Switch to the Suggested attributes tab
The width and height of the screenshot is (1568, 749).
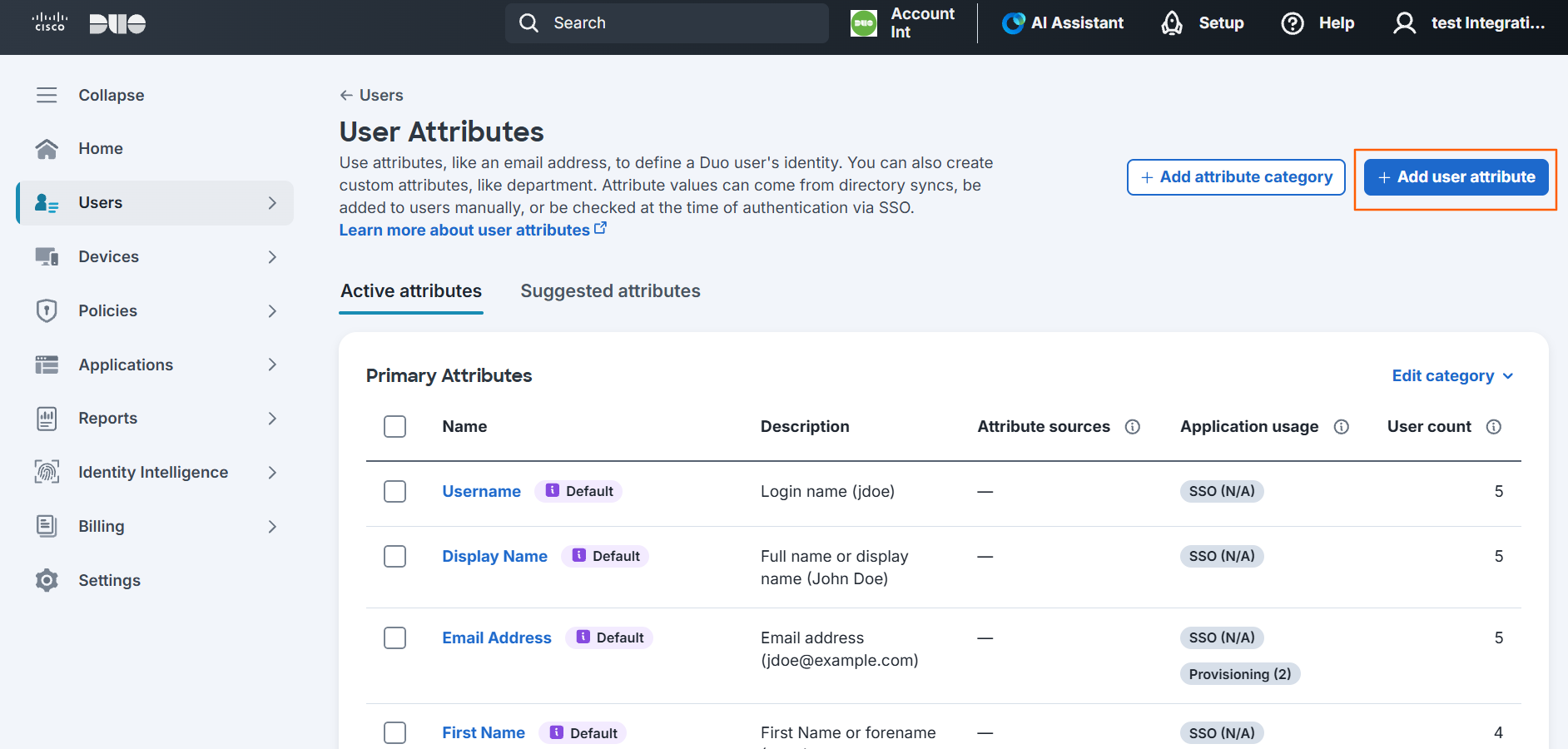[611, 291]
